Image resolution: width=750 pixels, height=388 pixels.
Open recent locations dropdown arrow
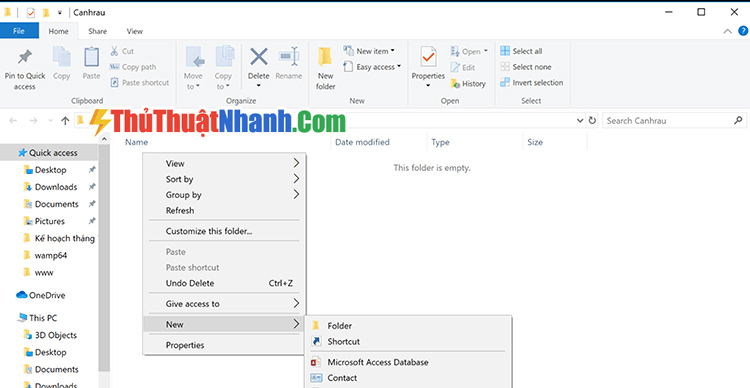pyautogui.click(x=50, y=121)
